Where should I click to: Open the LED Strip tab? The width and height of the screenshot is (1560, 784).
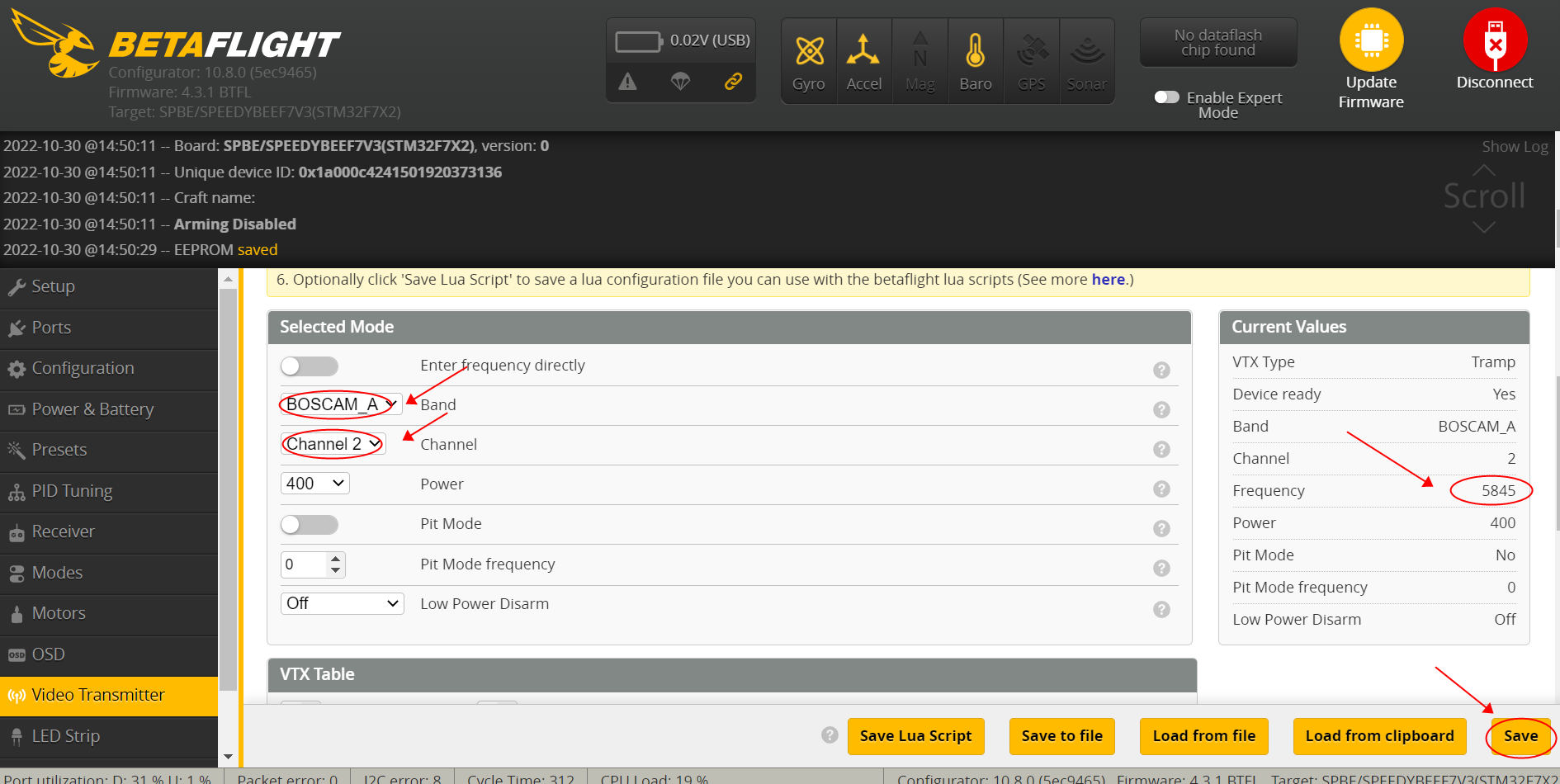[x=109, y=736]
